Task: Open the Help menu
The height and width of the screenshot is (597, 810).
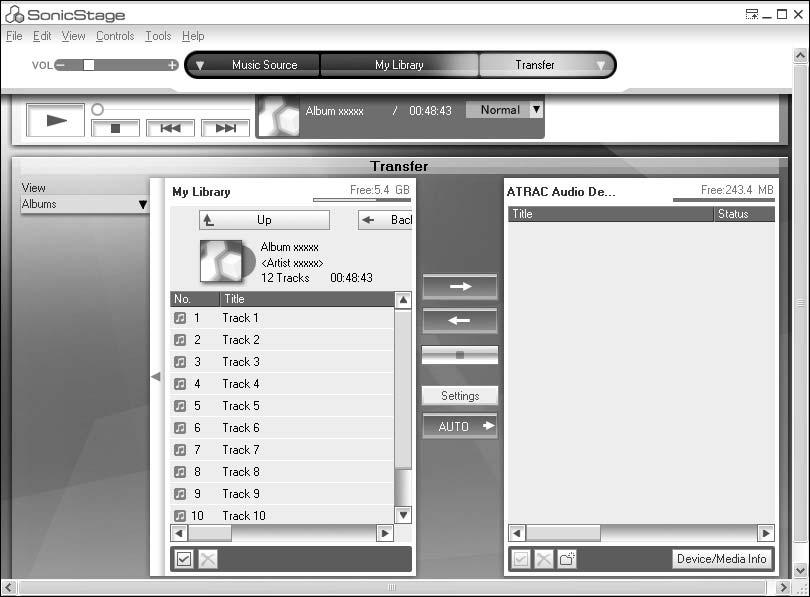Action: (193, 36)
